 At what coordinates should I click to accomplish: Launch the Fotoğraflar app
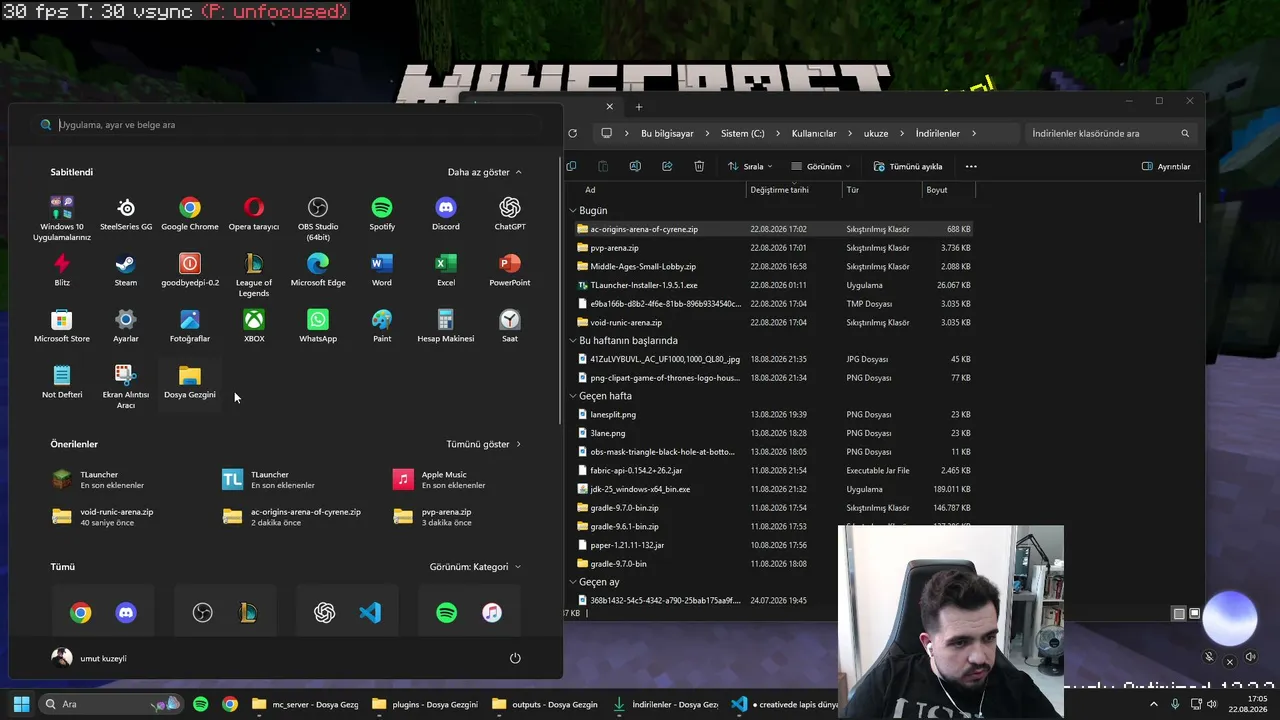[190, 326]
